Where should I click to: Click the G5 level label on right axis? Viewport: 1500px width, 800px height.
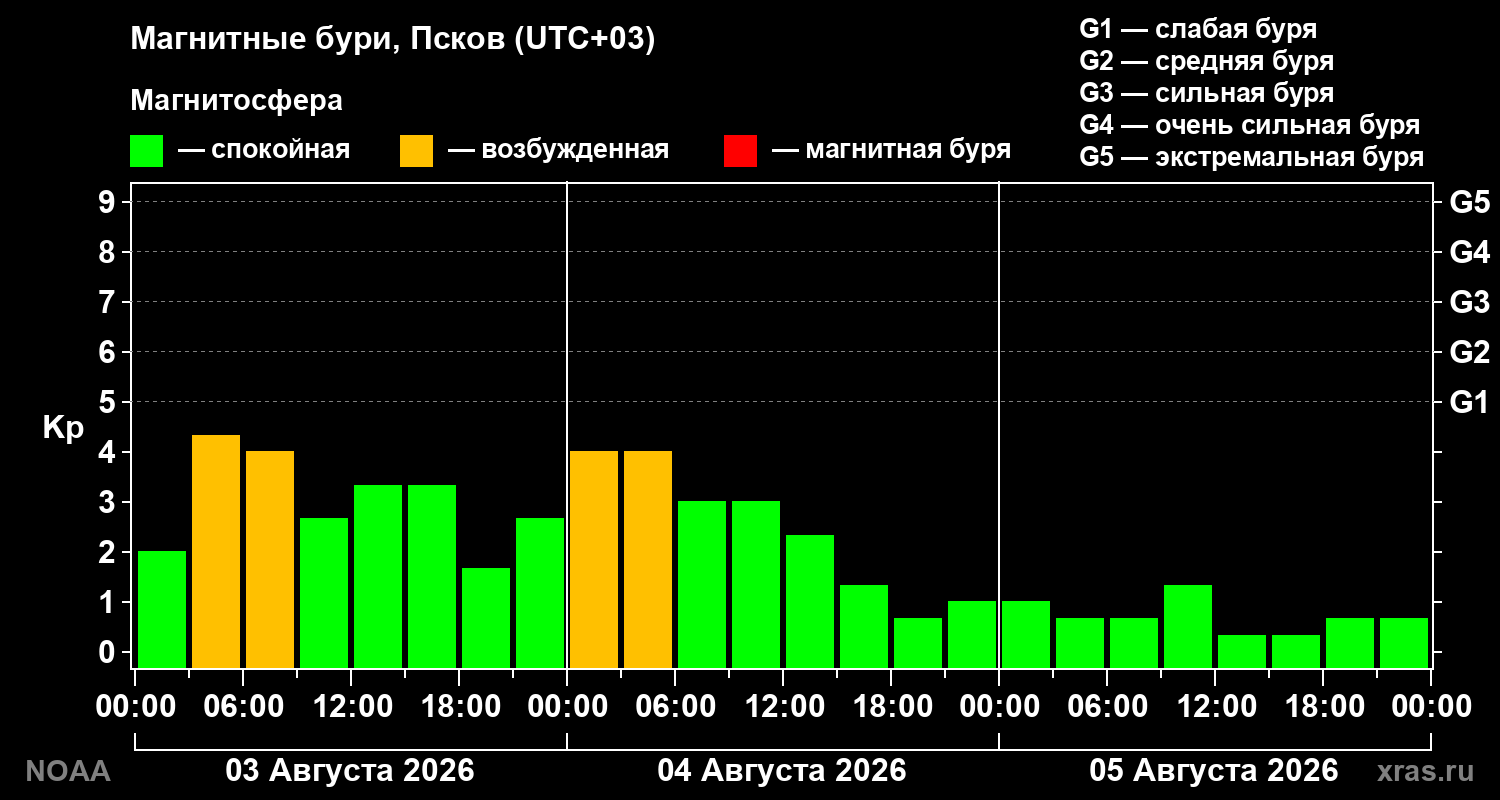pyautogui.click(x=1469, y=202)
